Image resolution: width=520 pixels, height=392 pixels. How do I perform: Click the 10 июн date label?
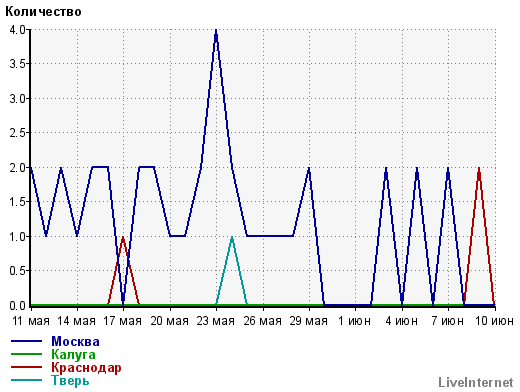click(494, 321)
